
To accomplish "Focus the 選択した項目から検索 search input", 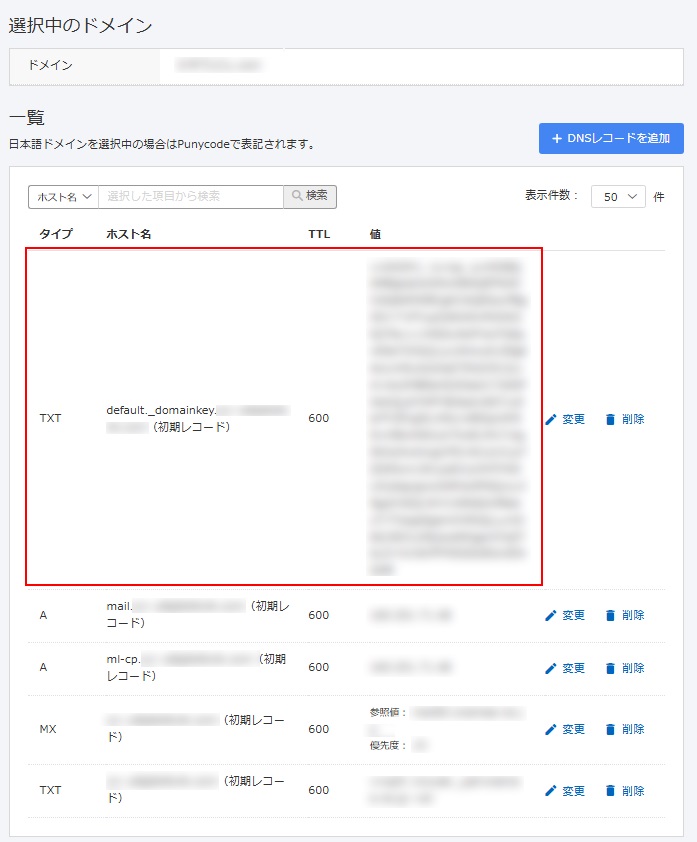I will point(191,197).
